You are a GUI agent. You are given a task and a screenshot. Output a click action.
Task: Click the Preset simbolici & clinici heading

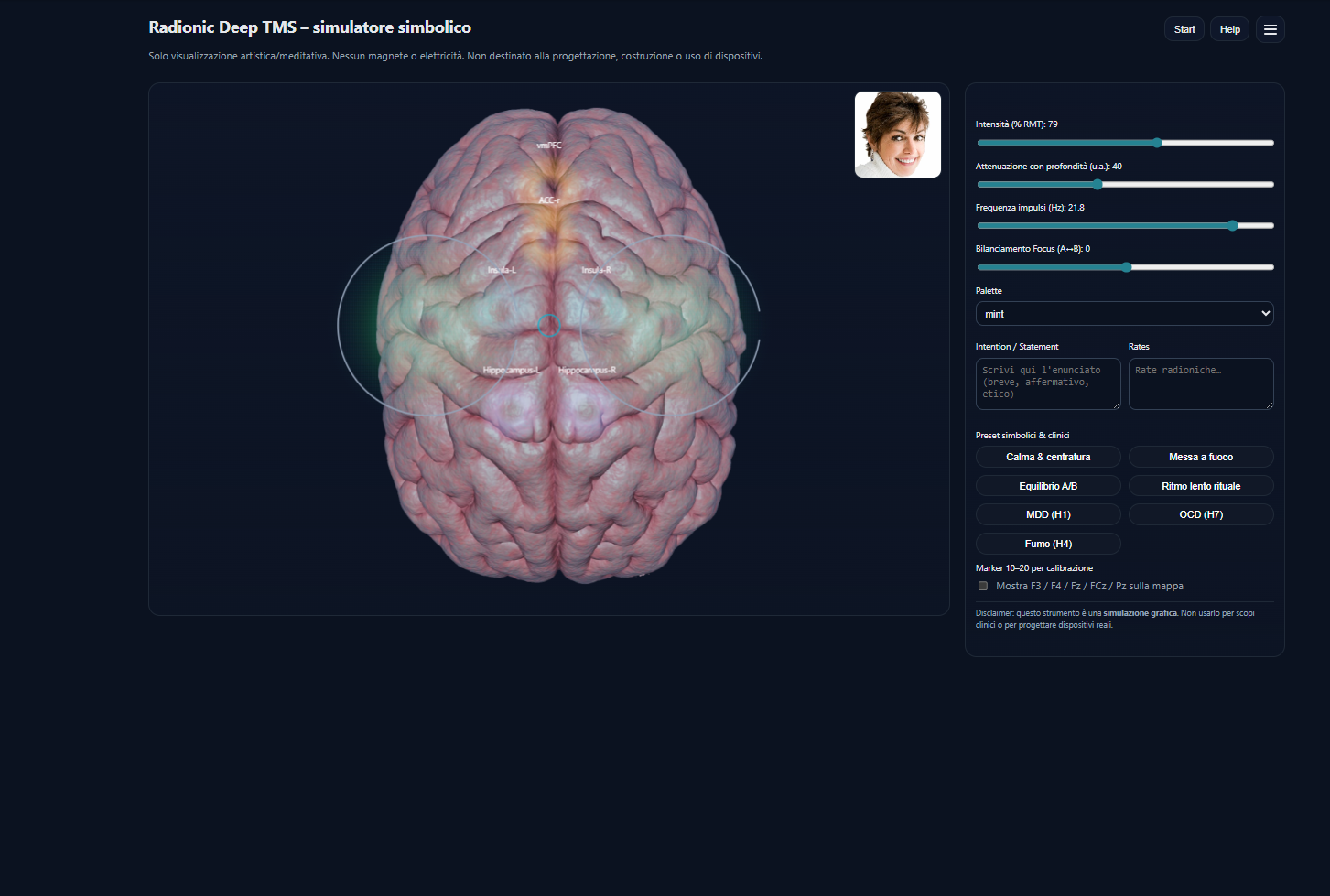(1022, 436)
